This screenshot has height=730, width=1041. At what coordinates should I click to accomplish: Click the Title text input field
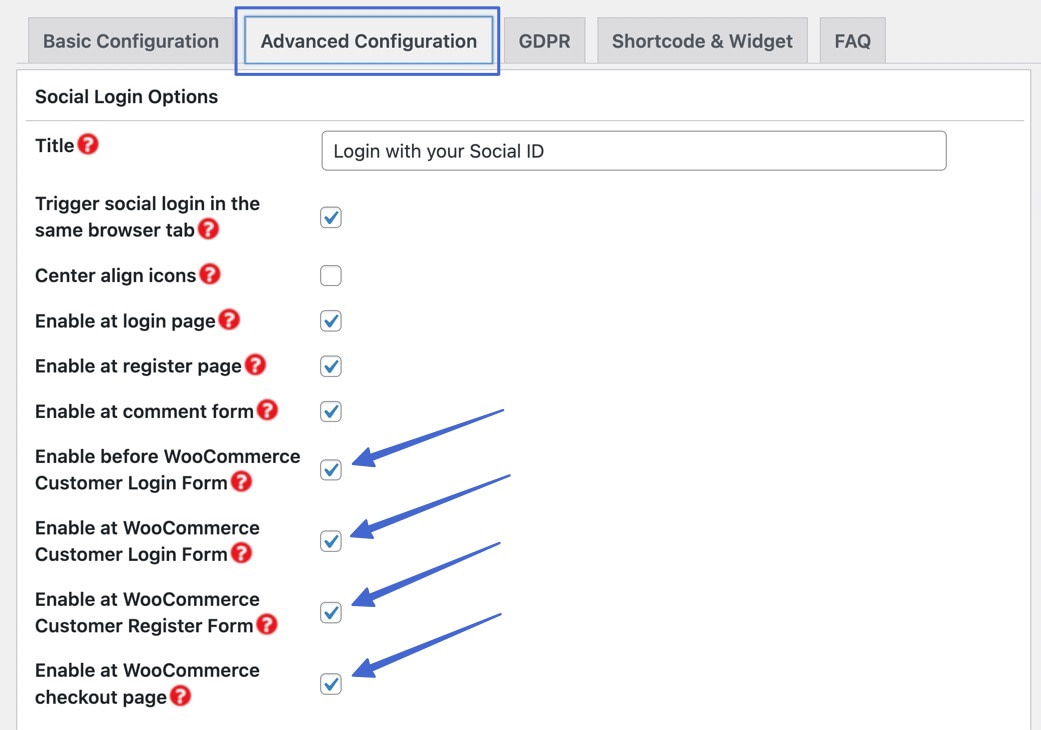click(634, 151)
